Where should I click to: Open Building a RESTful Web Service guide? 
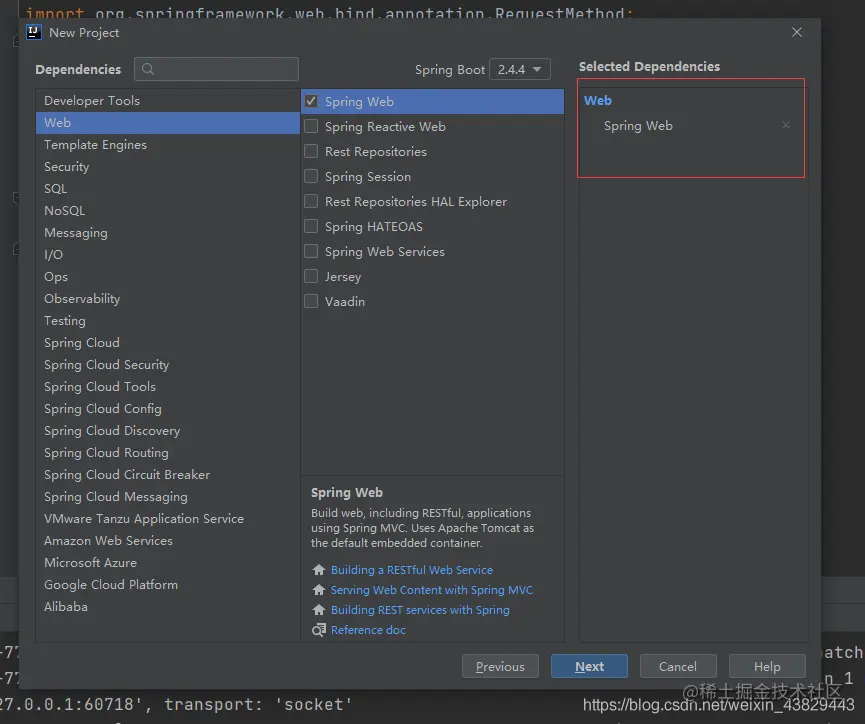pyautogui.click(x=412, y=569)
